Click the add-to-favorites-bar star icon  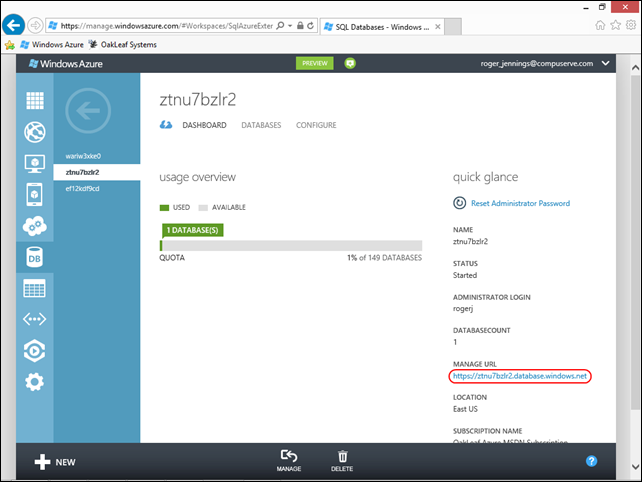[x=9, y=45]
